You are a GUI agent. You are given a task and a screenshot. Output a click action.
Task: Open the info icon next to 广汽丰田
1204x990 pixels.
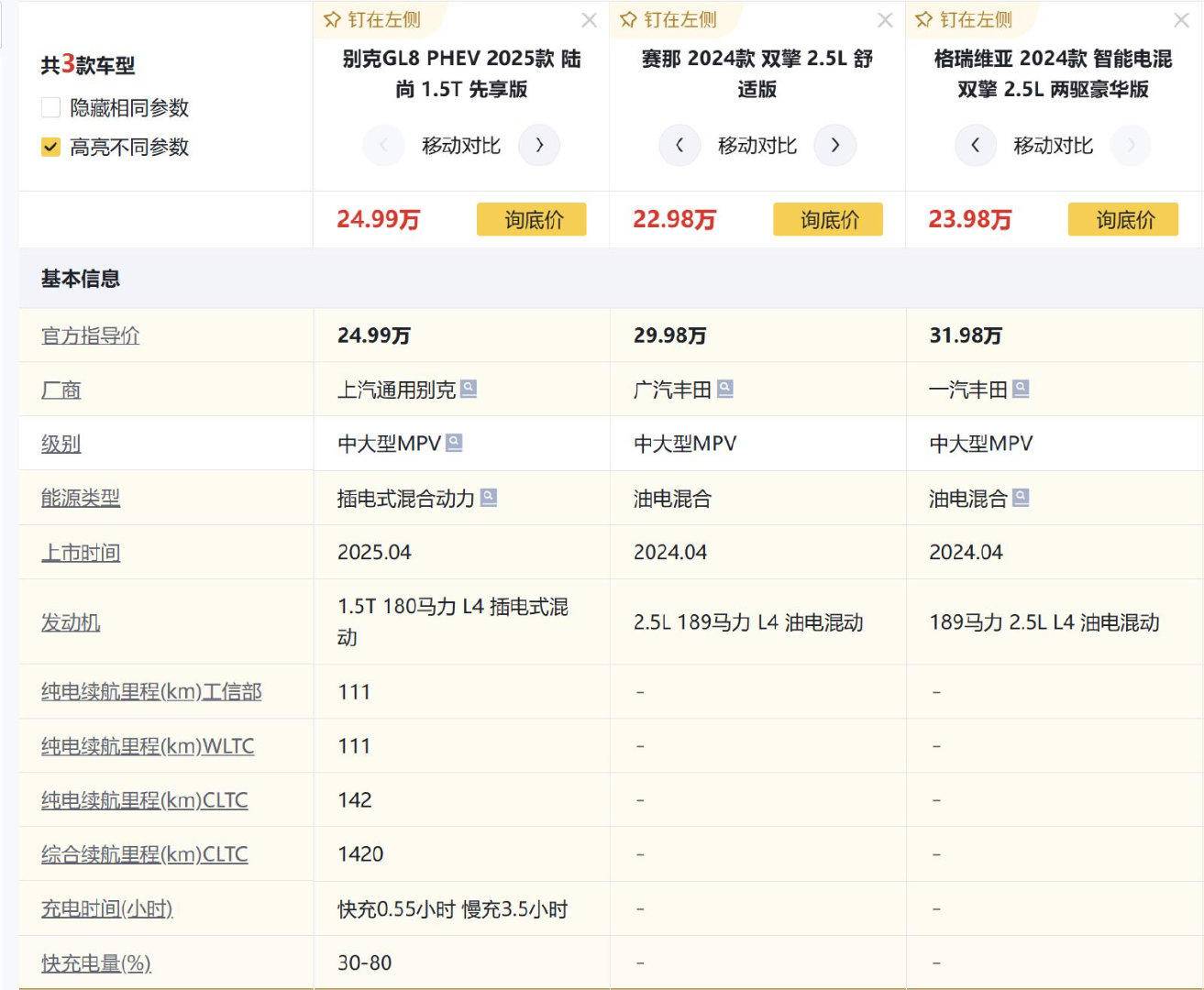click(725, 389)
